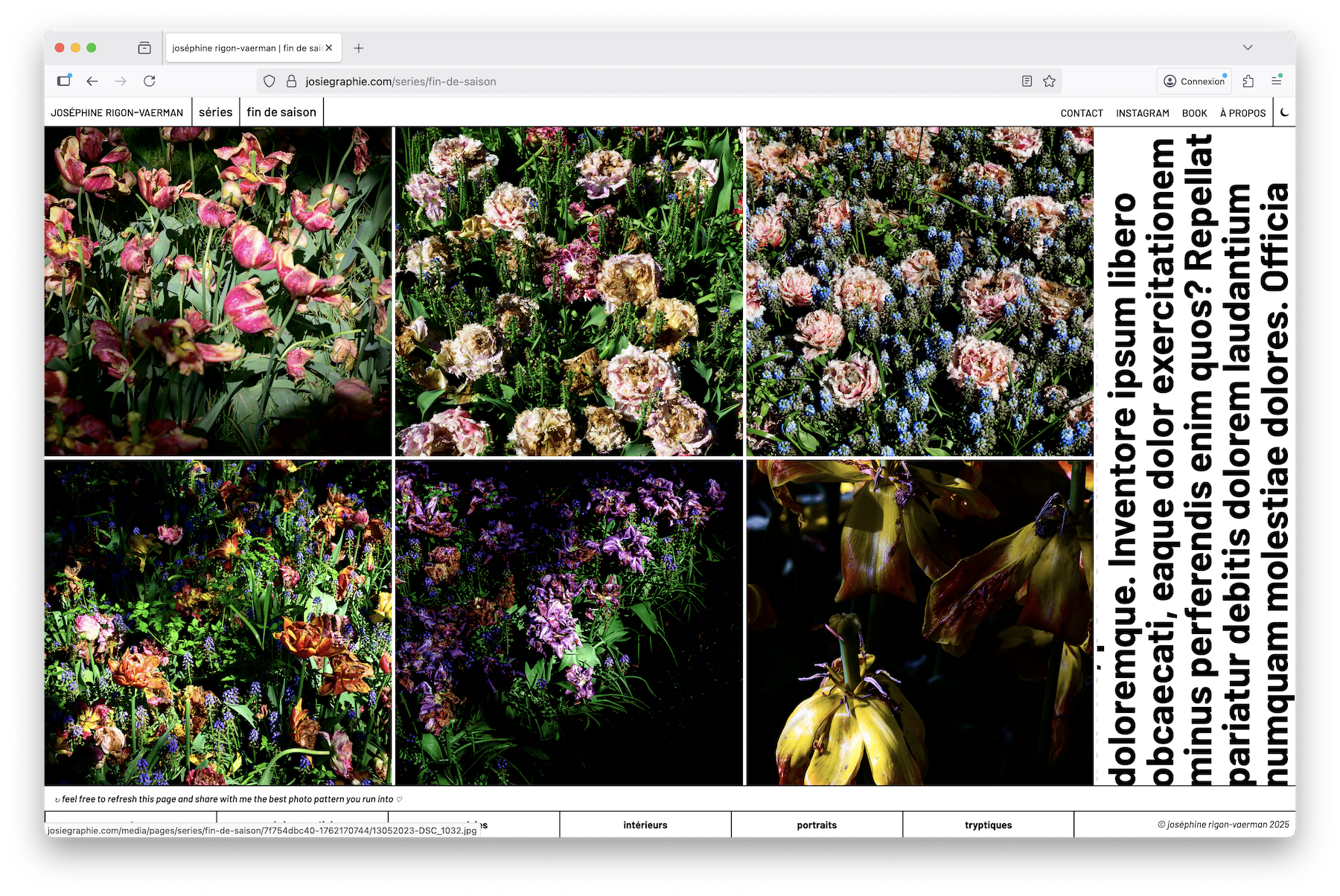Expand the list all tabs chevron

1248,48
